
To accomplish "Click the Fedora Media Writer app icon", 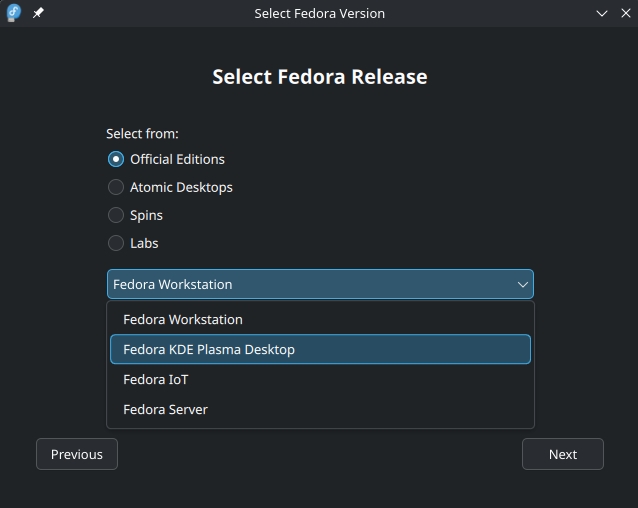I will point(13,13).
